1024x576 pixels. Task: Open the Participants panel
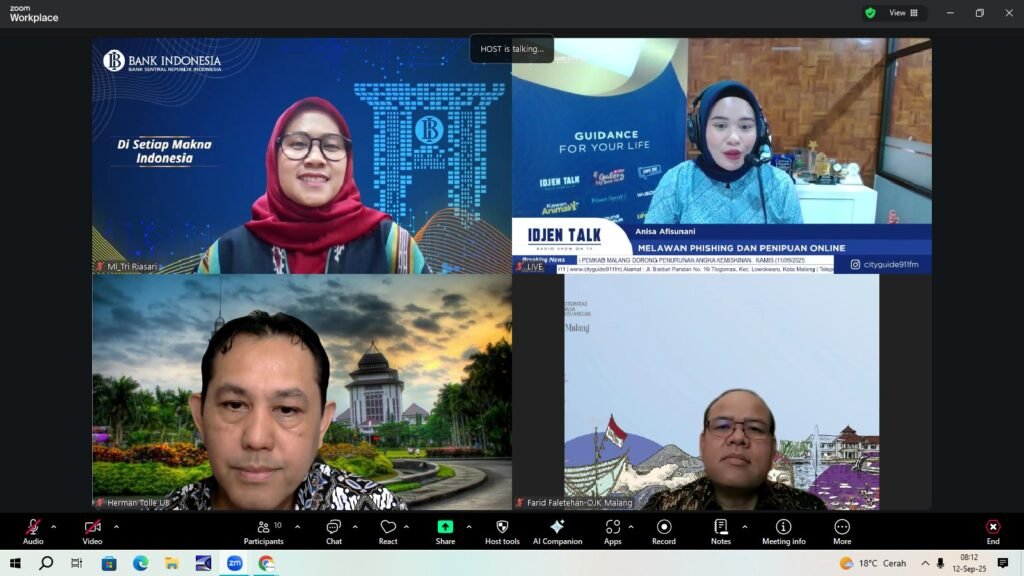(264, 532)
